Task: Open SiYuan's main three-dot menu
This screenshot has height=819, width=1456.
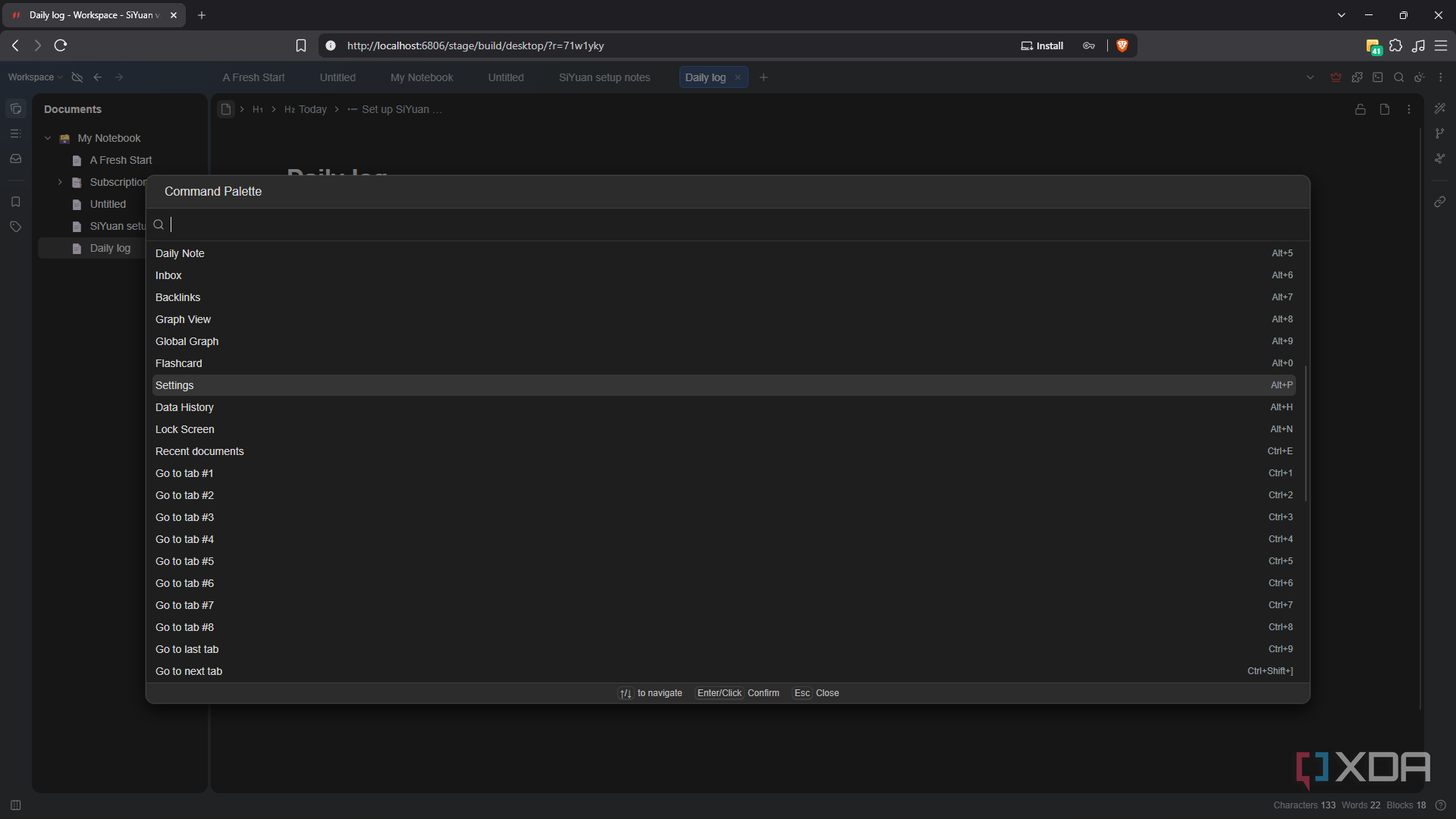Action: point(1441,77)
